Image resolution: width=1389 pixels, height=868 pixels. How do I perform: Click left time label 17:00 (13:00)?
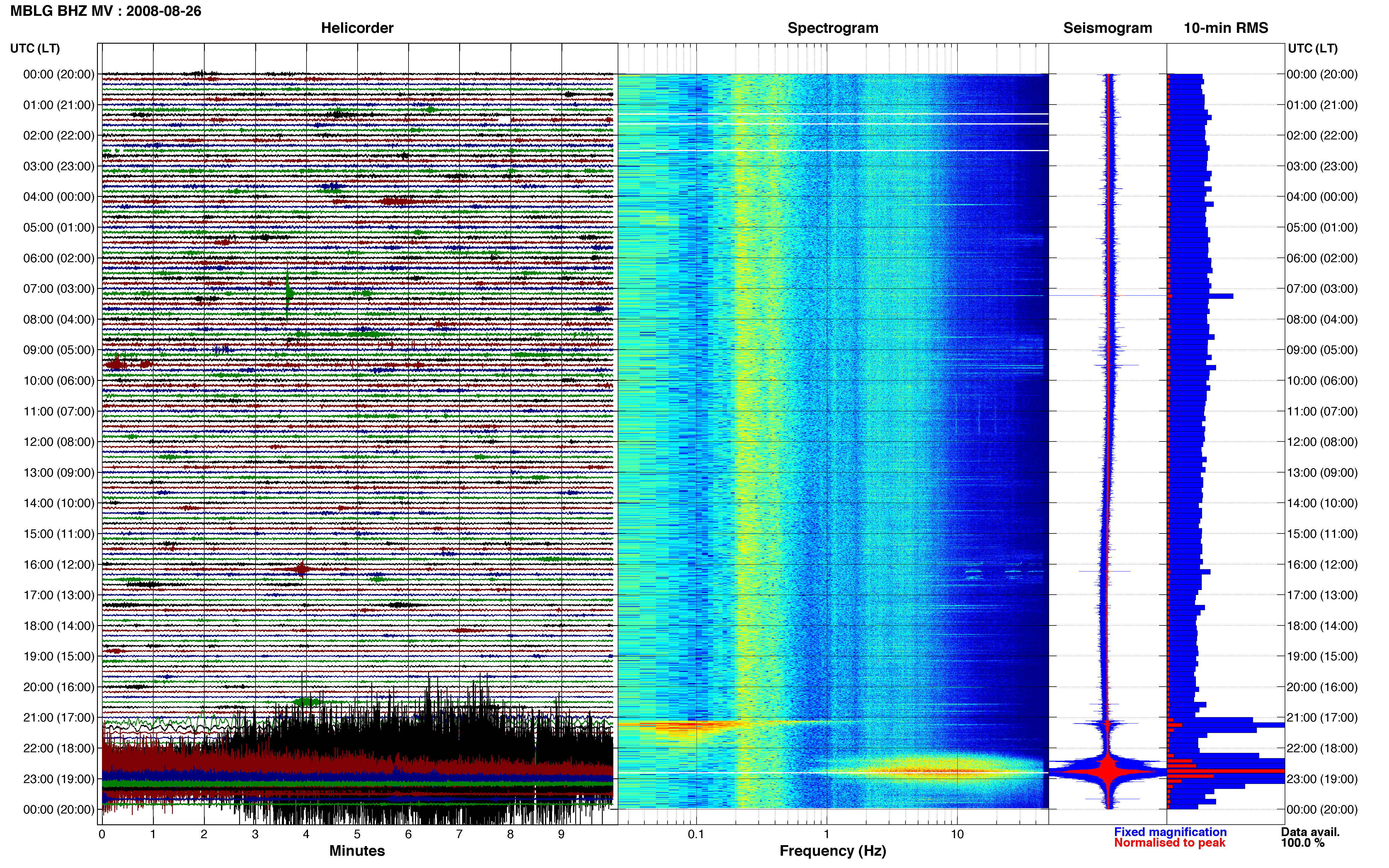tap(59, 595)
